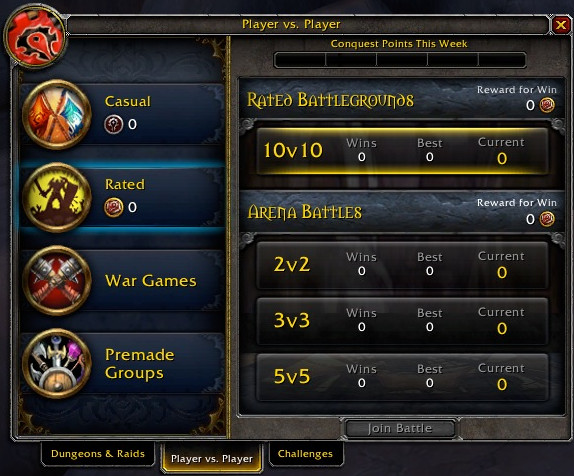574x476 pixels.
Task: Select the 5v5 arena bracket
Action: (x=402, y=377)
